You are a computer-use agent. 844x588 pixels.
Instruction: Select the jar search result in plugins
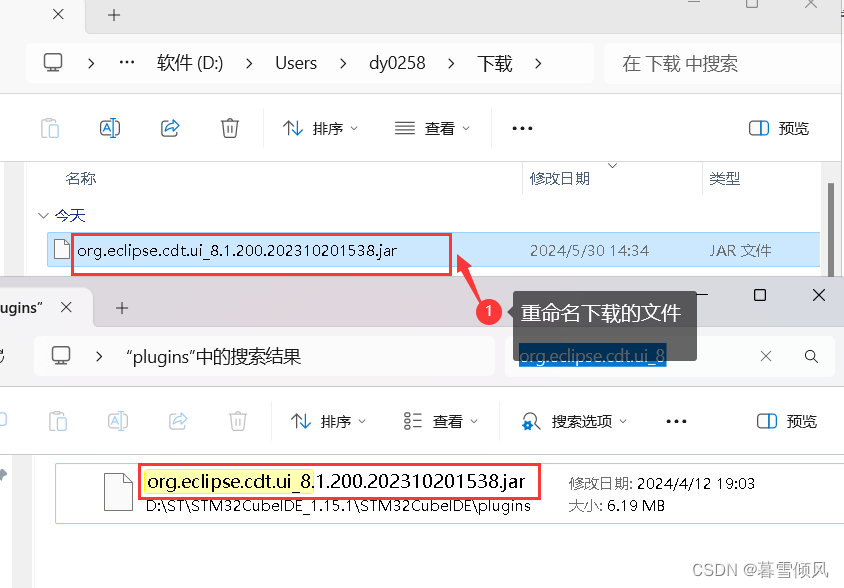[x=449, y=493]
